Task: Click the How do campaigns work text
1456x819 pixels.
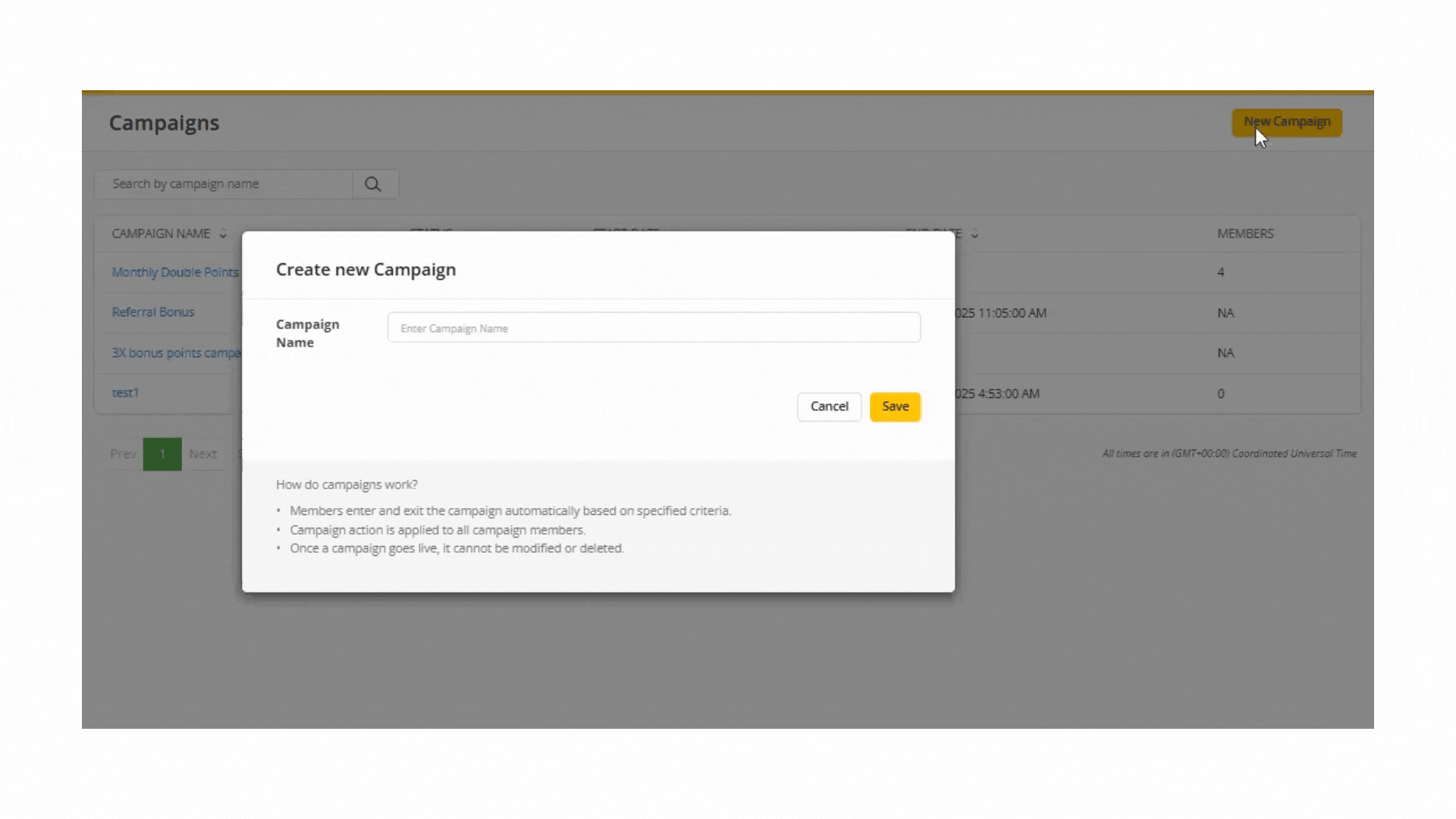Action: (347, 485)
